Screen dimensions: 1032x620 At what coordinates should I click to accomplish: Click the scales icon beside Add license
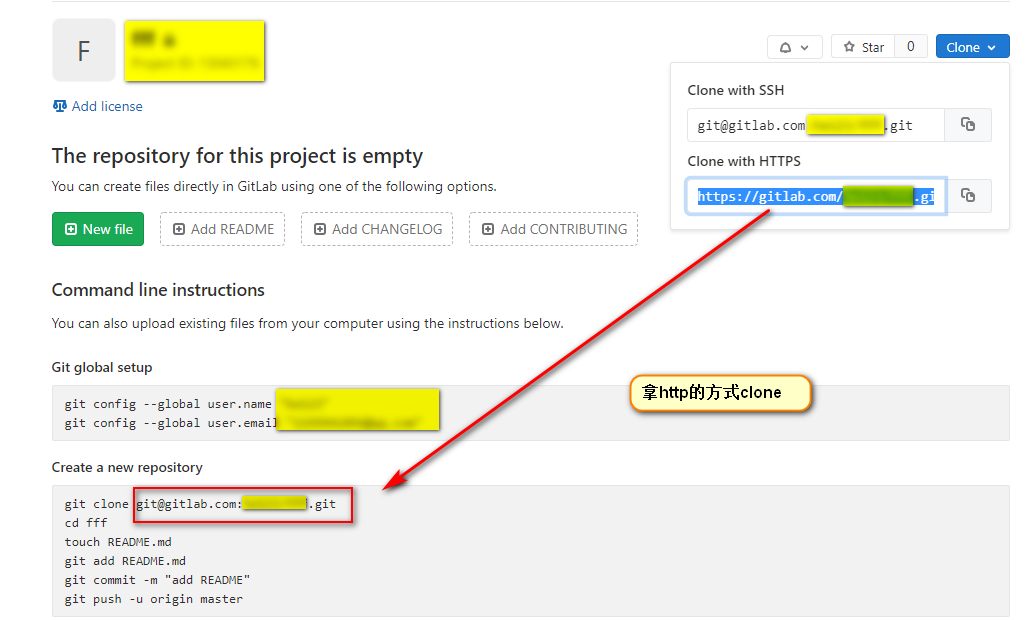59,106
